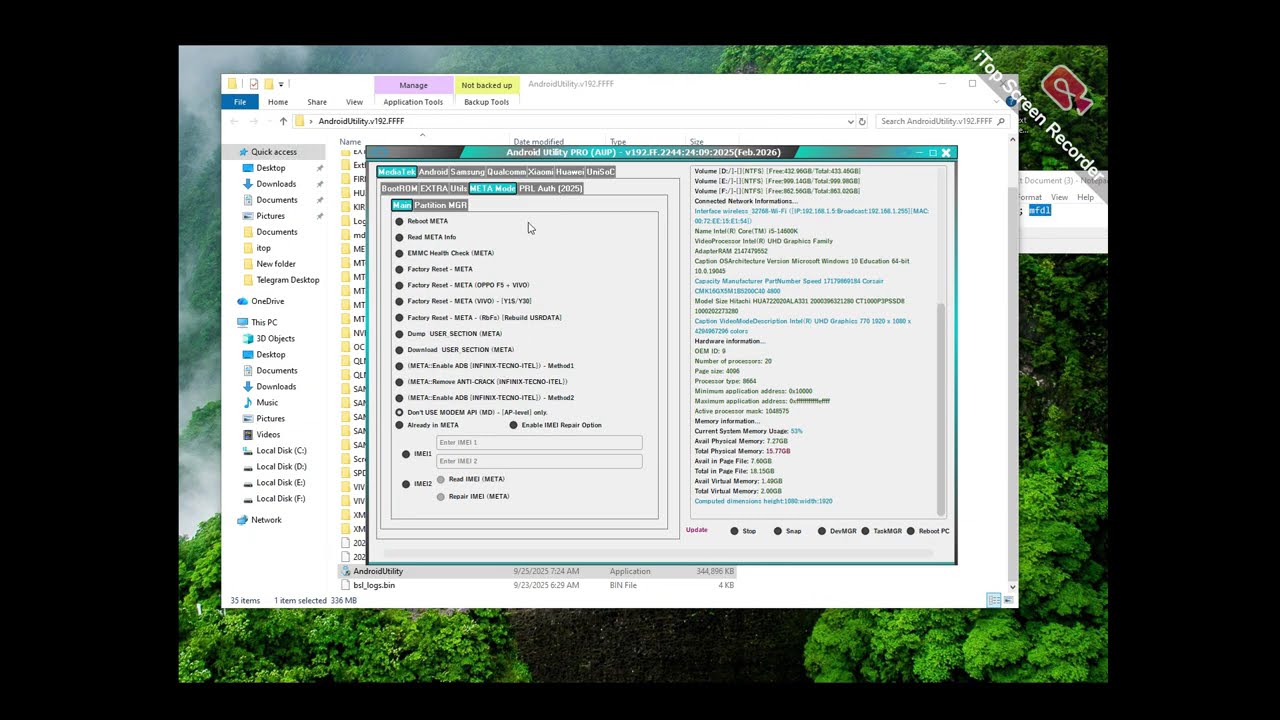This screenshot has width=1280, height=720.
Task: Click the Network icon in Explorer
Action: [242, 520]
